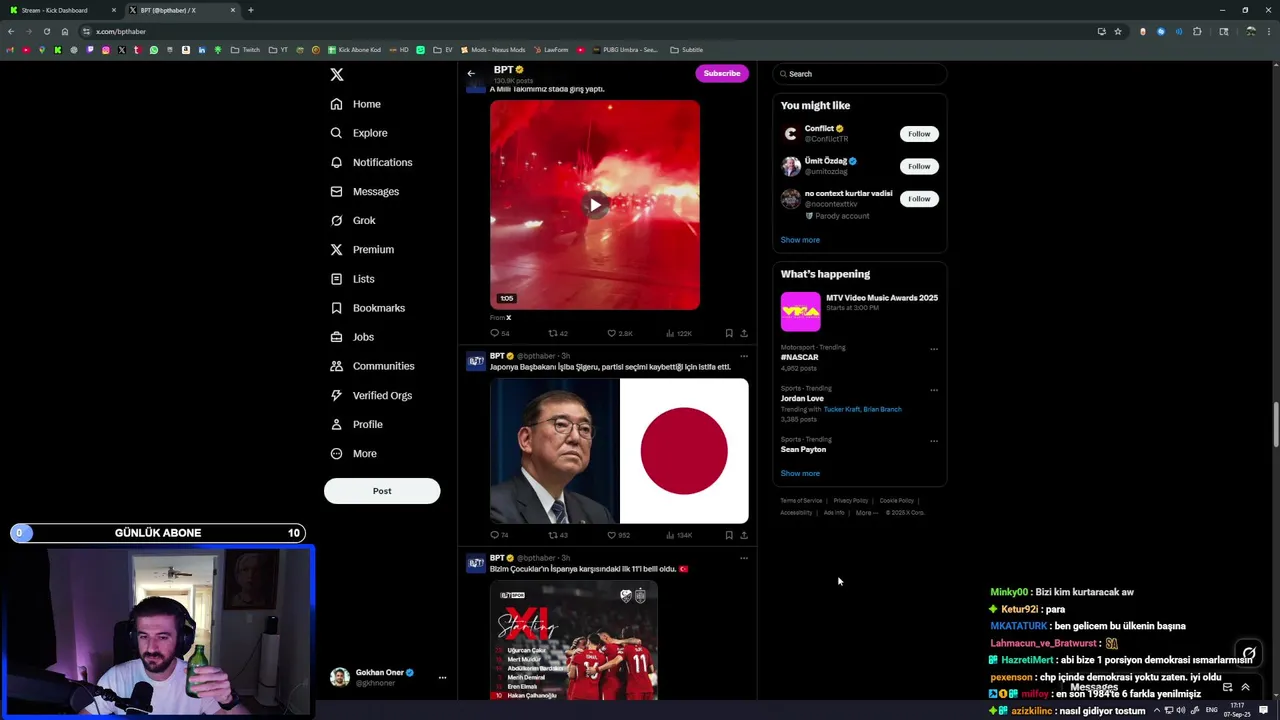Viewport: 1280px width, 720px height.
Task: Open account options next to Gokhan Oner
Action: coord(442,677)
